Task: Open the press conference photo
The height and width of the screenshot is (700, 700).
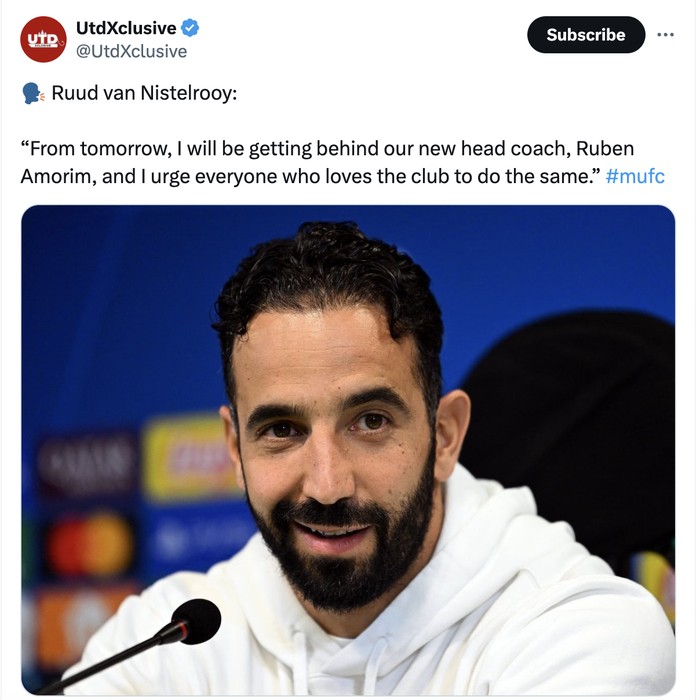Action: (x=348, y=450)
